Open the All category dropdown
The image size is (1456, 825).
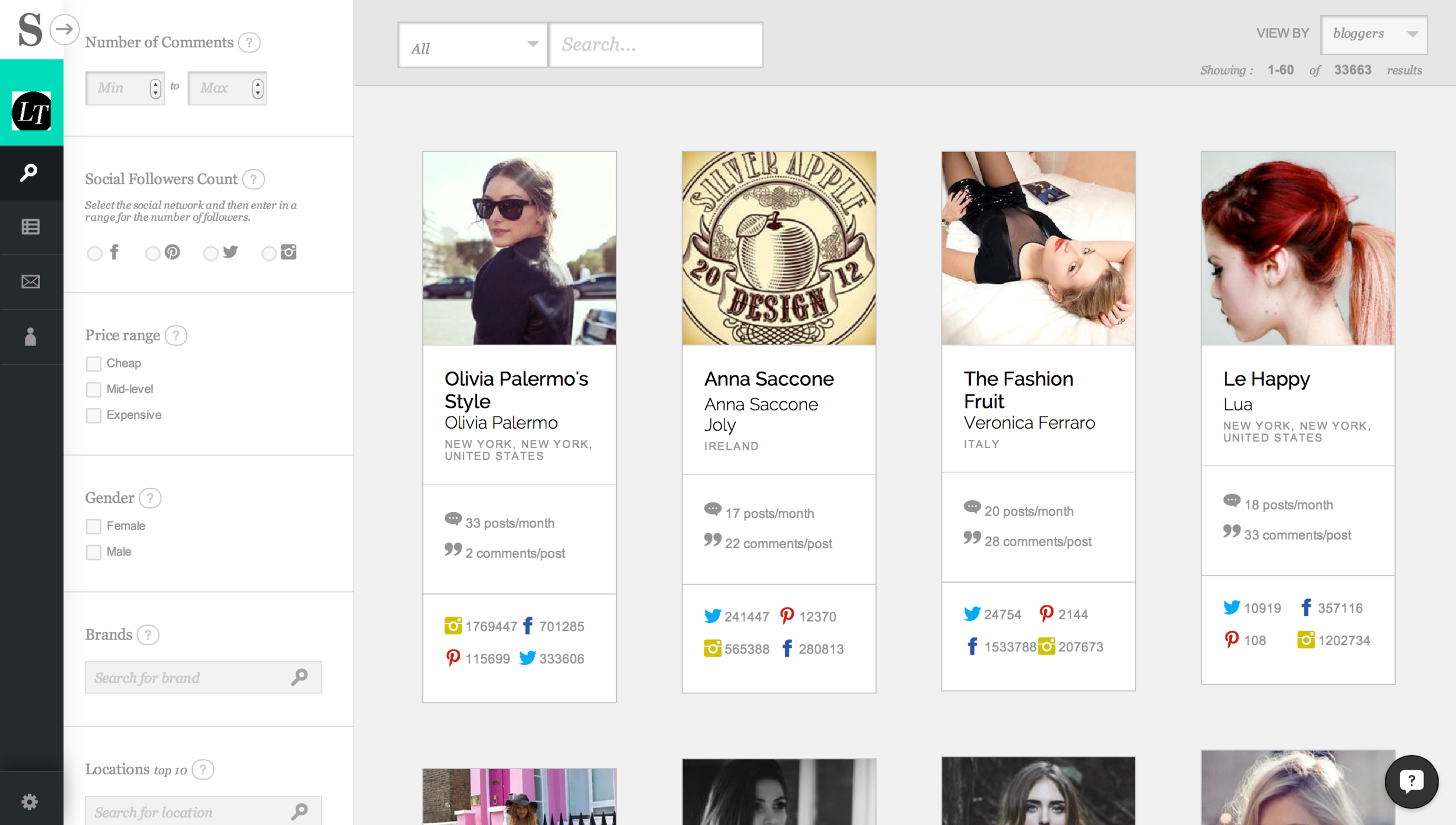472,45
